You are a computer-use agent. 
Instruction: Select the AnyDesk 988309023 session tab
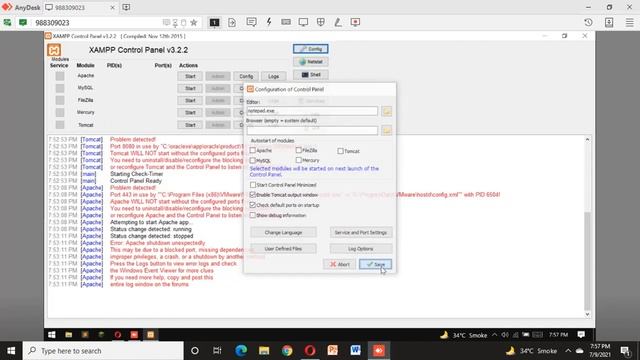(80, 7)
